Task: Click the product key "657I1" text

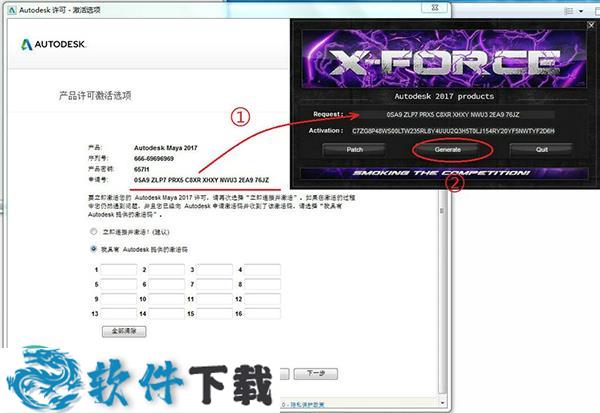Action: pyautogui.click(x=142, y=169)
